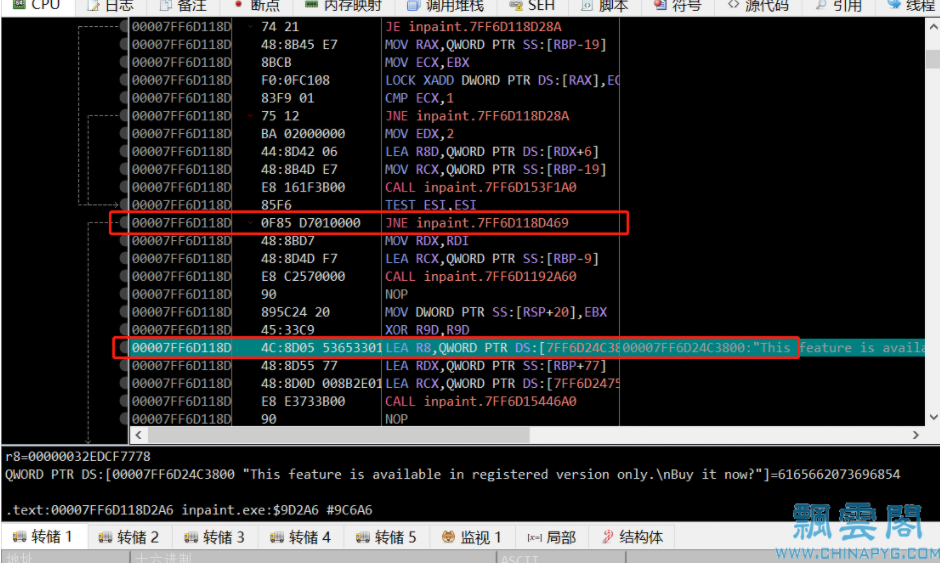Select the 转储 4 dump tab

tap(301, 537)
